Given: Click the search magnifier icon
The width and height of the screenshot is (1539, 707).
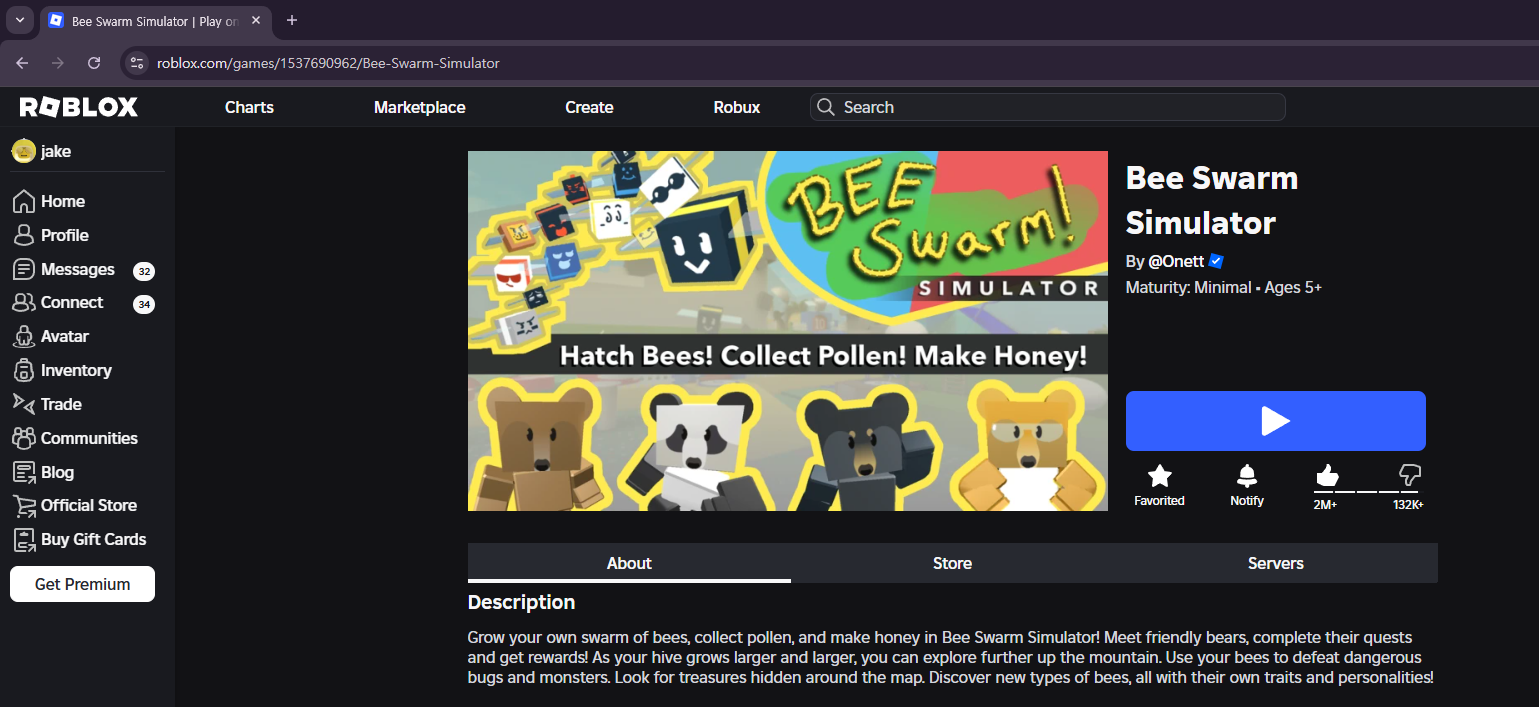Looking at the screenshot, I should tap(825, 107).
